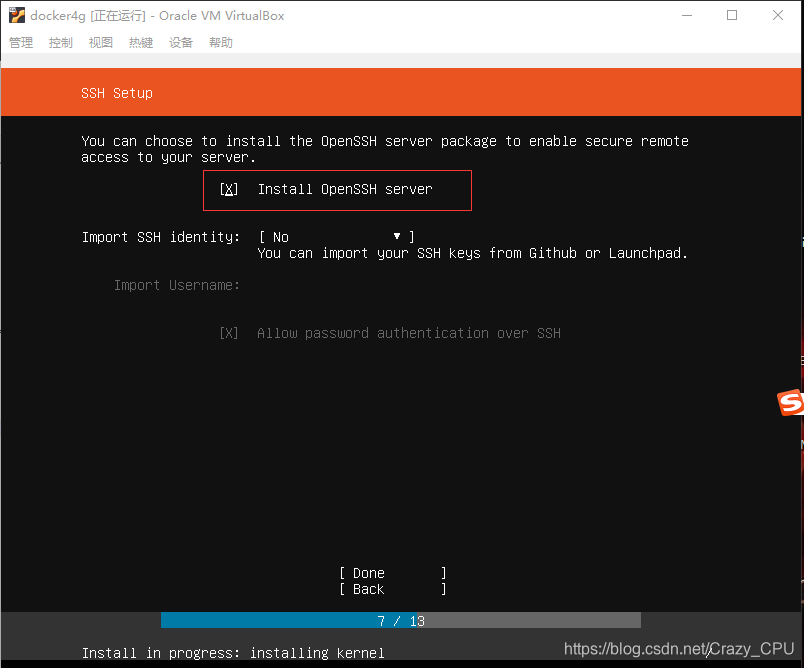The height and width of the screenshot is (668, 804).
Task: Click the SSH Setup header text
Action: pyautogui.click(x=117, y=93)
